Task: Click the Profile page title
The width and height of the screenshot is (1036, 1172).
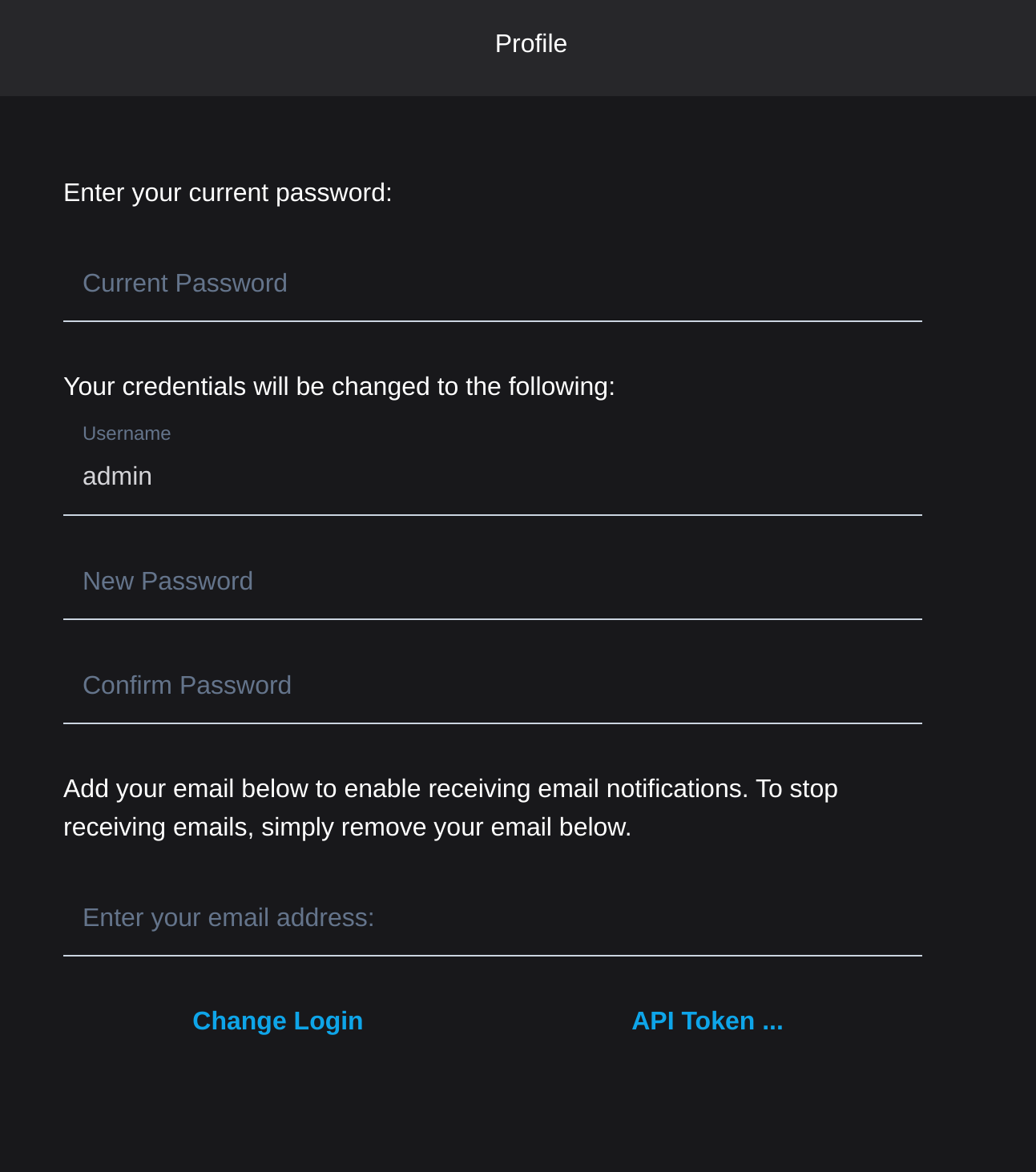Action: (x=530, y=44)
